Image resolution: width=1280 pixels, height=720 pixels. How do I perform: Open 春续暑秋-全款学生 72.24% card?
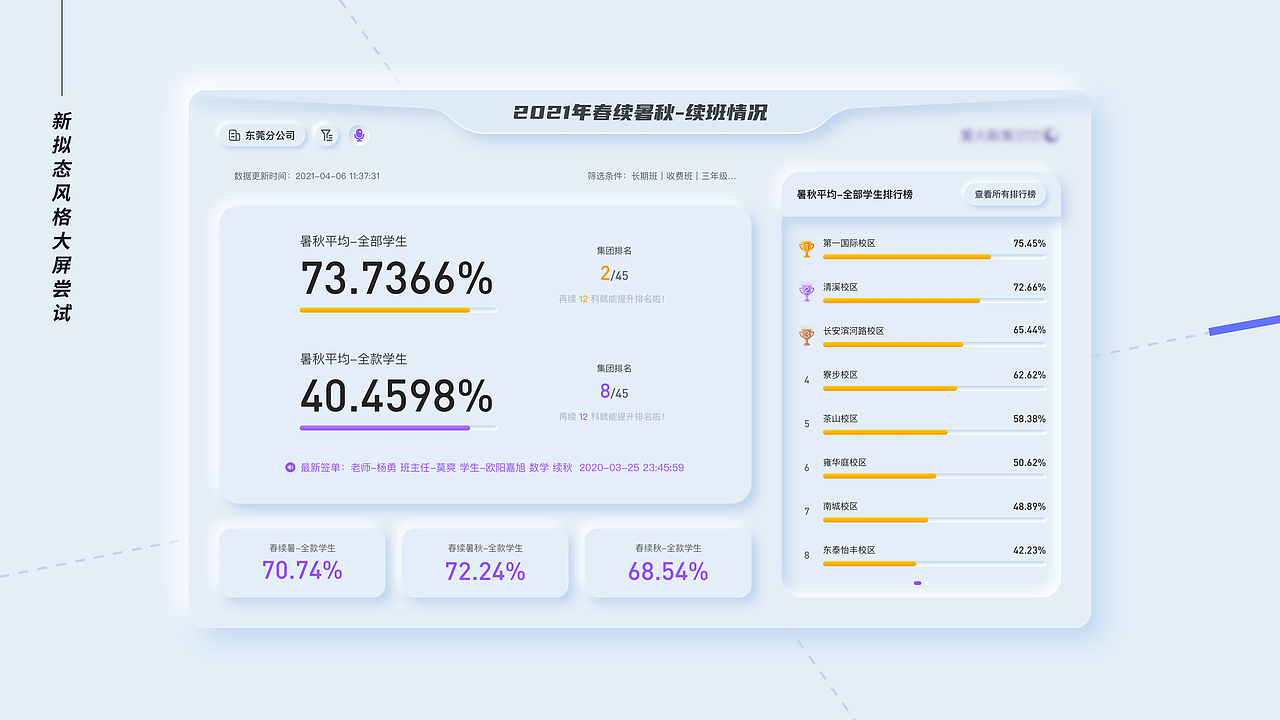[x=485, y=564]
